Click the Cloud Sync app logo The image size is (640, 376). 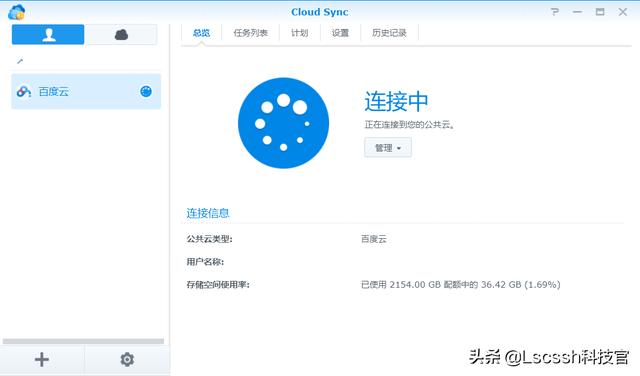tap(17, 12)
